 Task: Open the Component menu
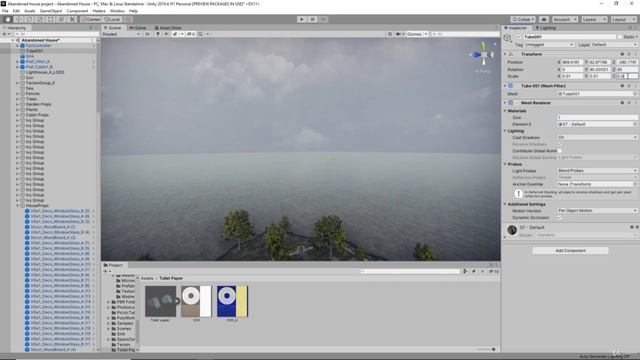[77, 11]
